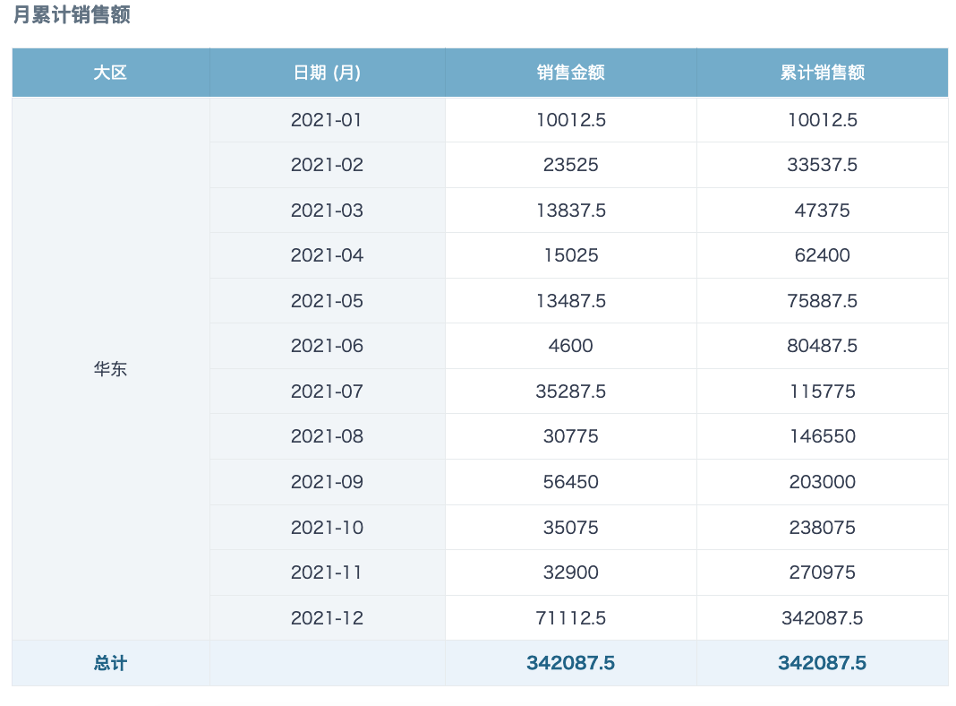Select the 2021-06 date cell

click(x=327, y=346)
